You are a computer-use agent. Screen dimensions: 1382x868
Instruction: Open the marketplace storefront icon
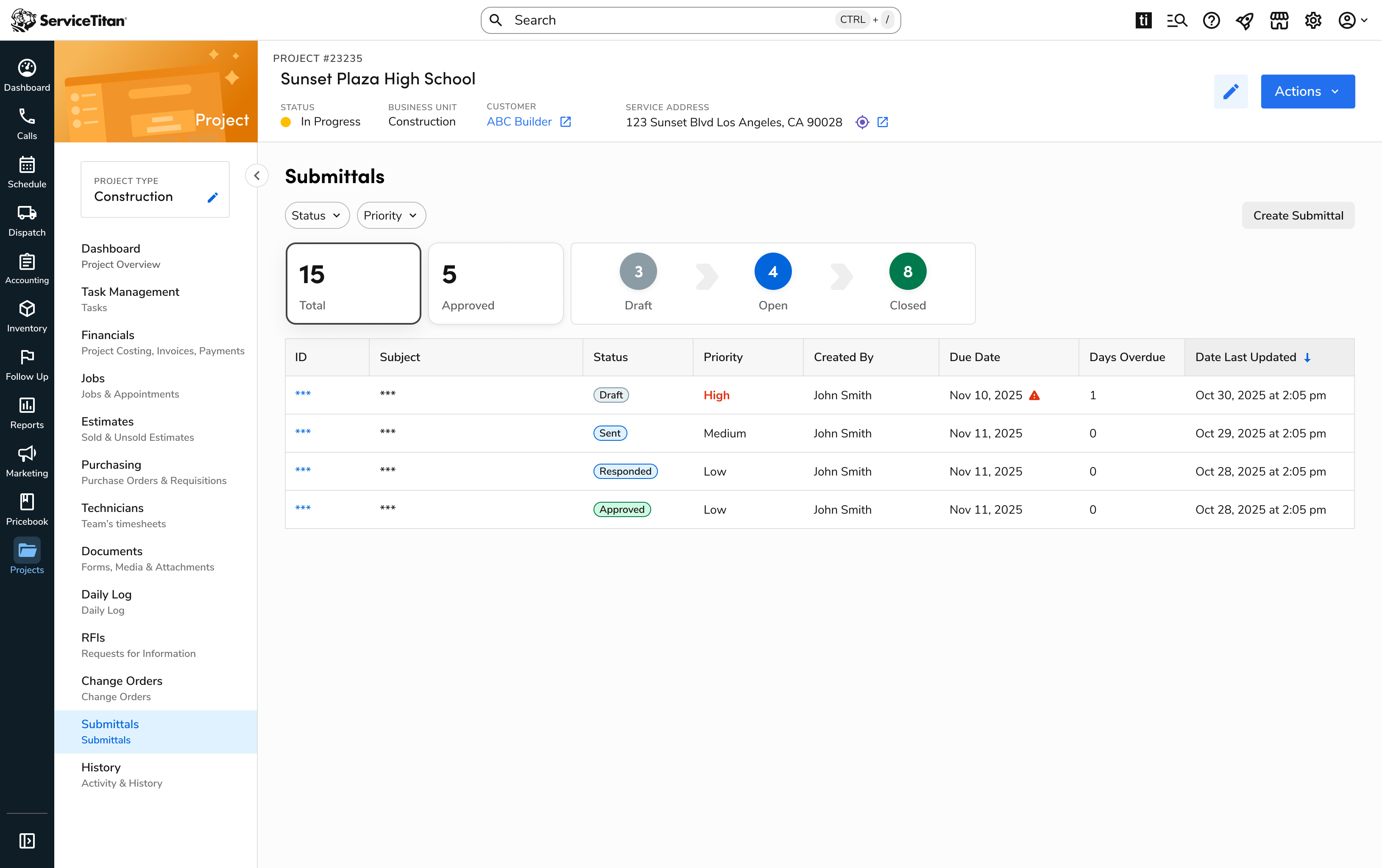click(x=1279, y=21)
